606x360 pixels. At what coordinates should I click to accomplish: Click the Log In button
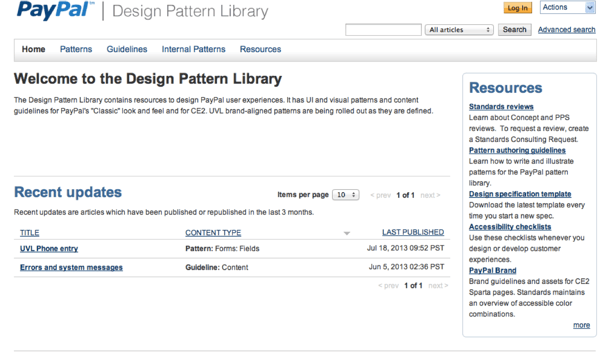(517, 8)
